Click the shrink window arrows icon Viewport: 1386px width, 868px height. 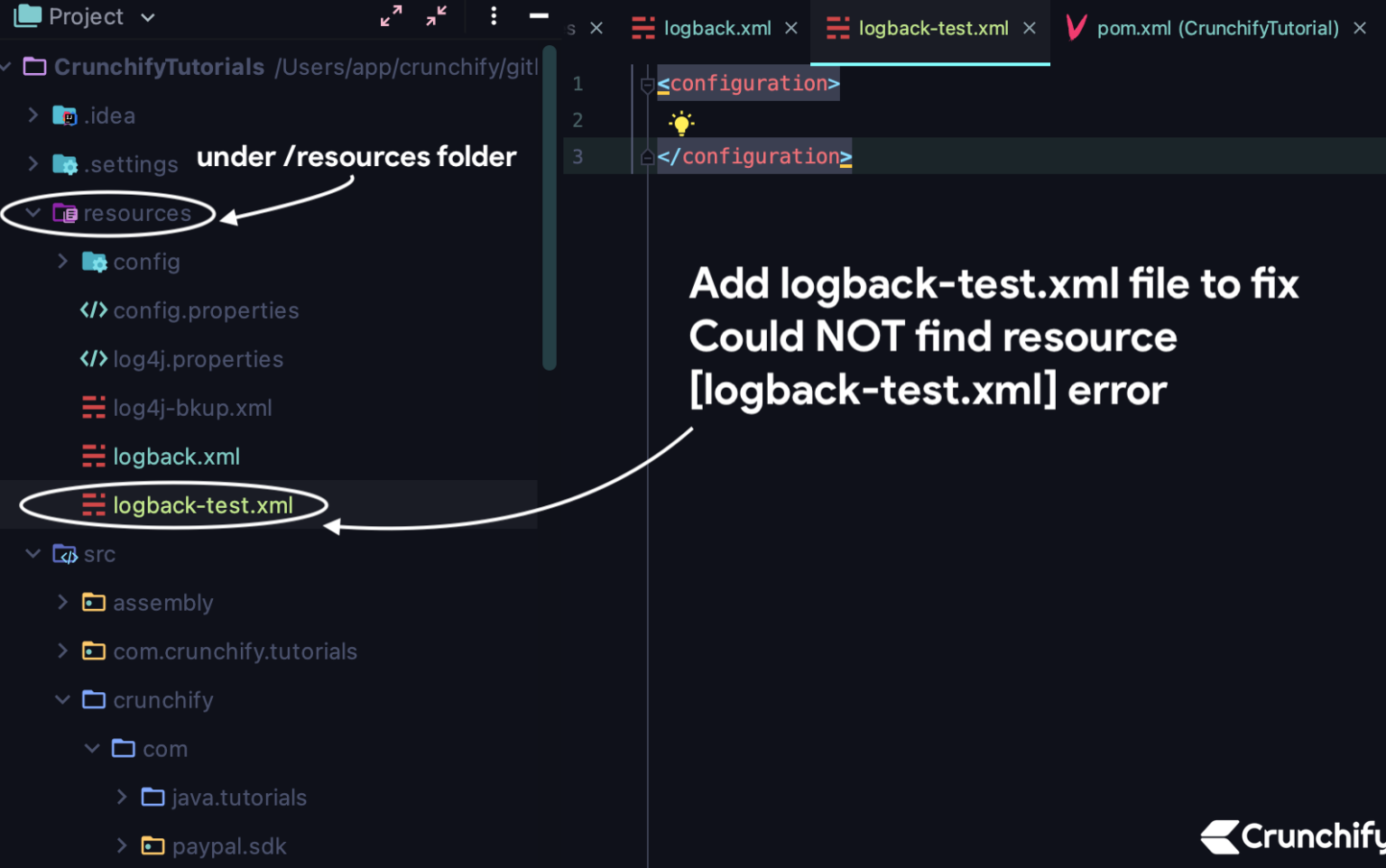click(437, 16)
